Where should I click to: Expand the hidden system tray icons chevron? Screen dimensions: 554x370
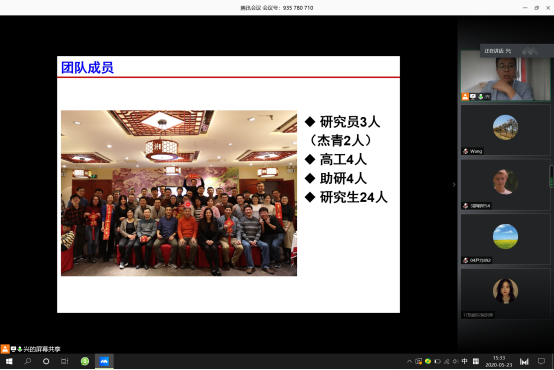(409, 361)
